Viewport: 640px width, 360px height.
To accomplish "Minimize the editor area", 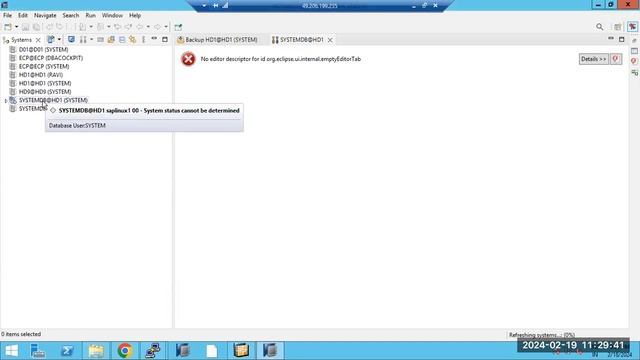I will pos(611,39).
